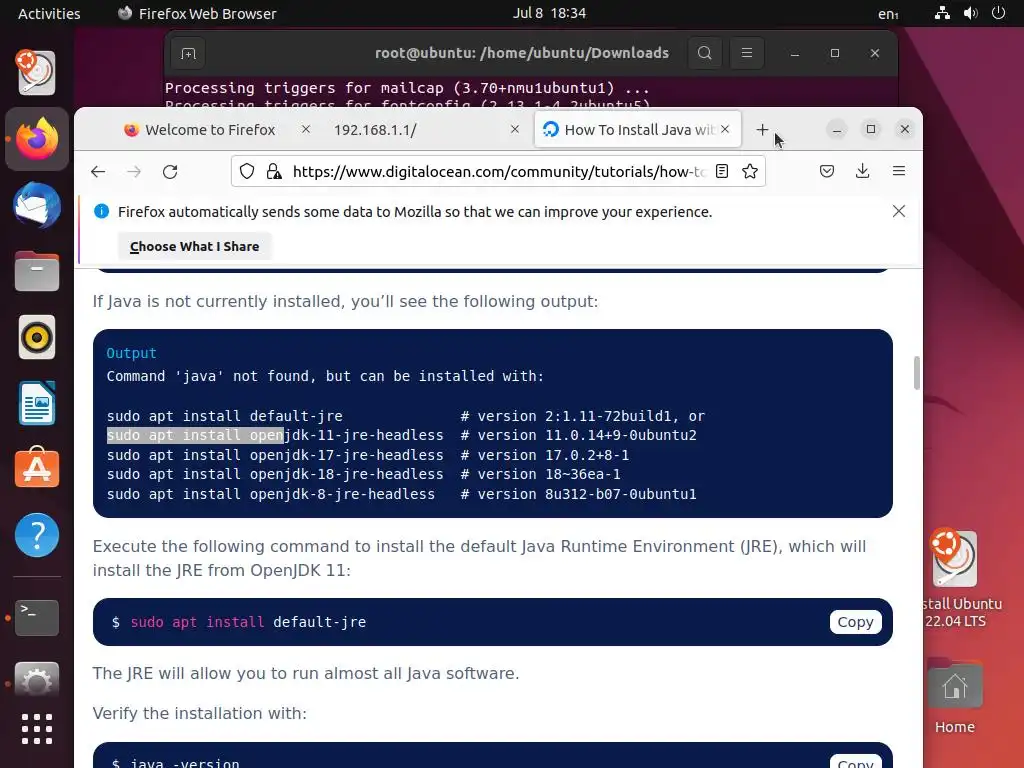The width and height of the screenshot is (1024, 768).
Task: Click the URL address bar field
Action: (x=498, y=172)
